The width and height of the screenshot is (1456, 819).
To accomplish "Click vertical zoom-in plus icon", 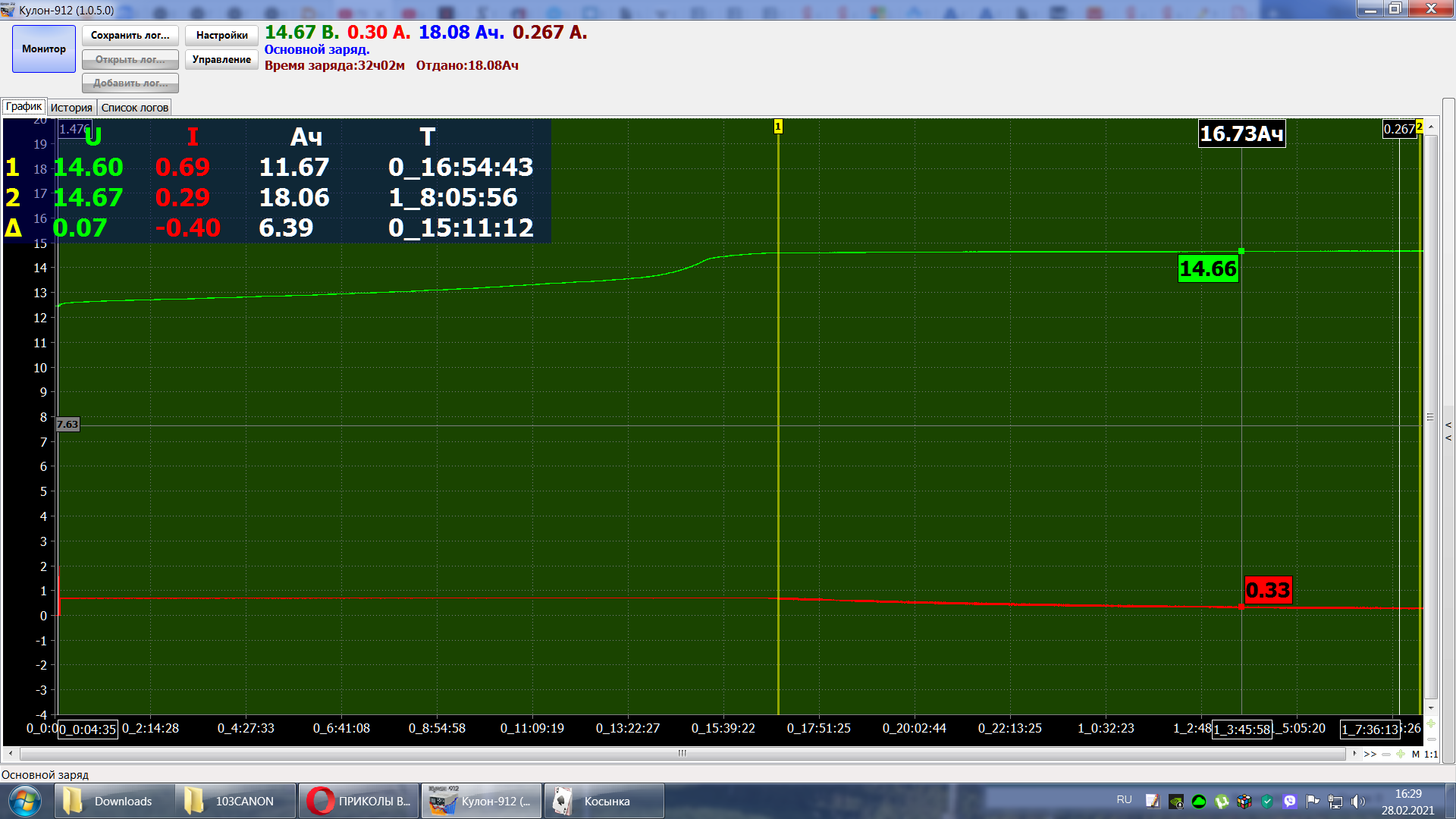I will (1431, 723).
